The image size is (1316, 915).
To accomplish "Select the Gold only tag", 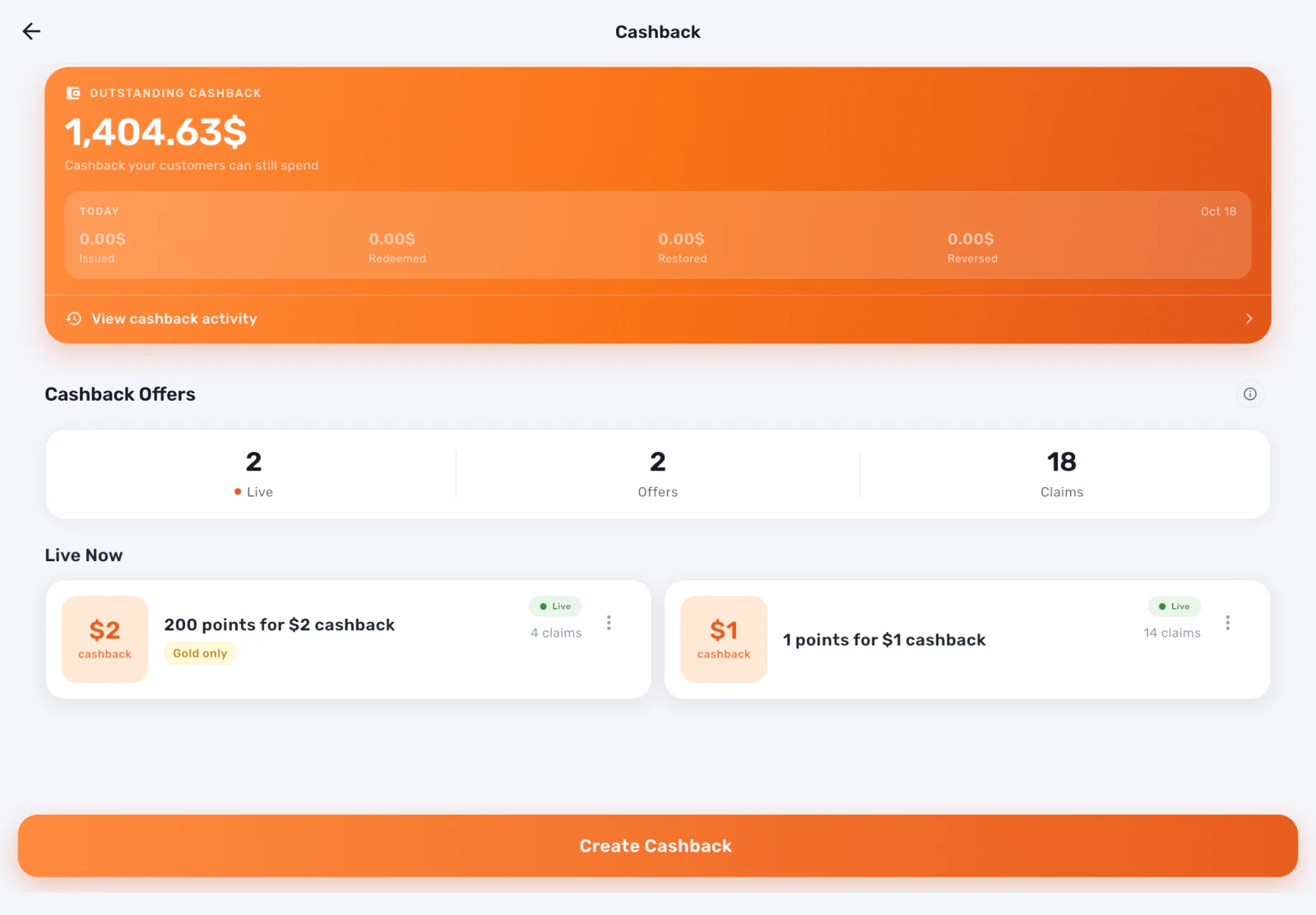I will (200, 653).
